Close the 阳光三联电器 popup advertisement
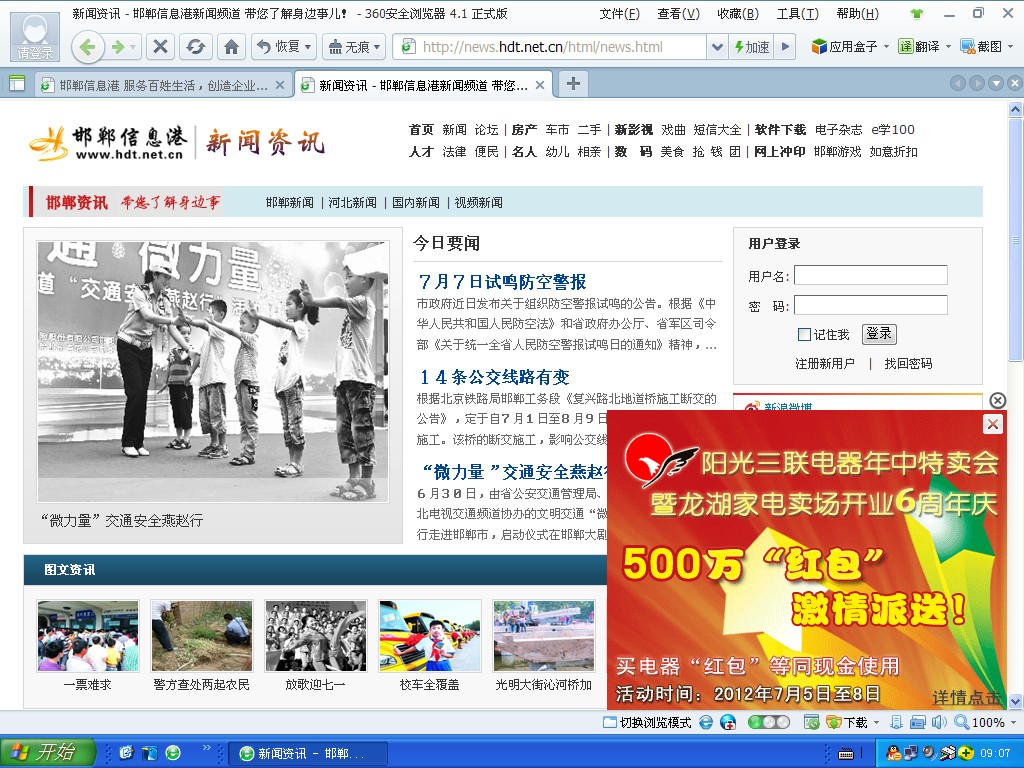 pos(993,424)
